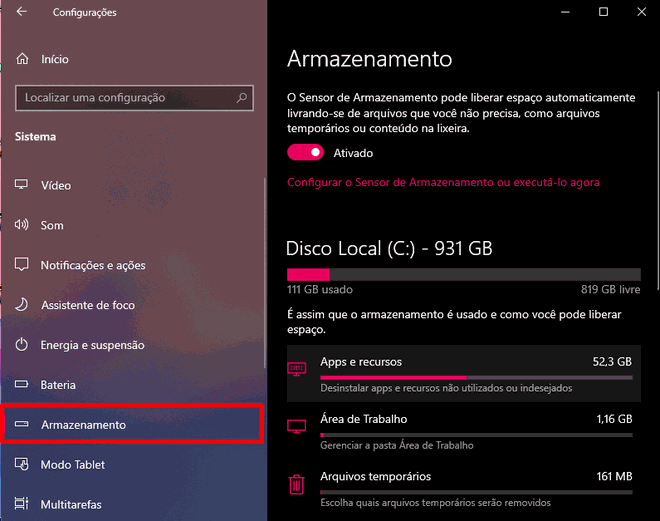Viewport: 660px width, 521px height.
Task: Open Energia e suspensão settings
Action: click(134, 345)
